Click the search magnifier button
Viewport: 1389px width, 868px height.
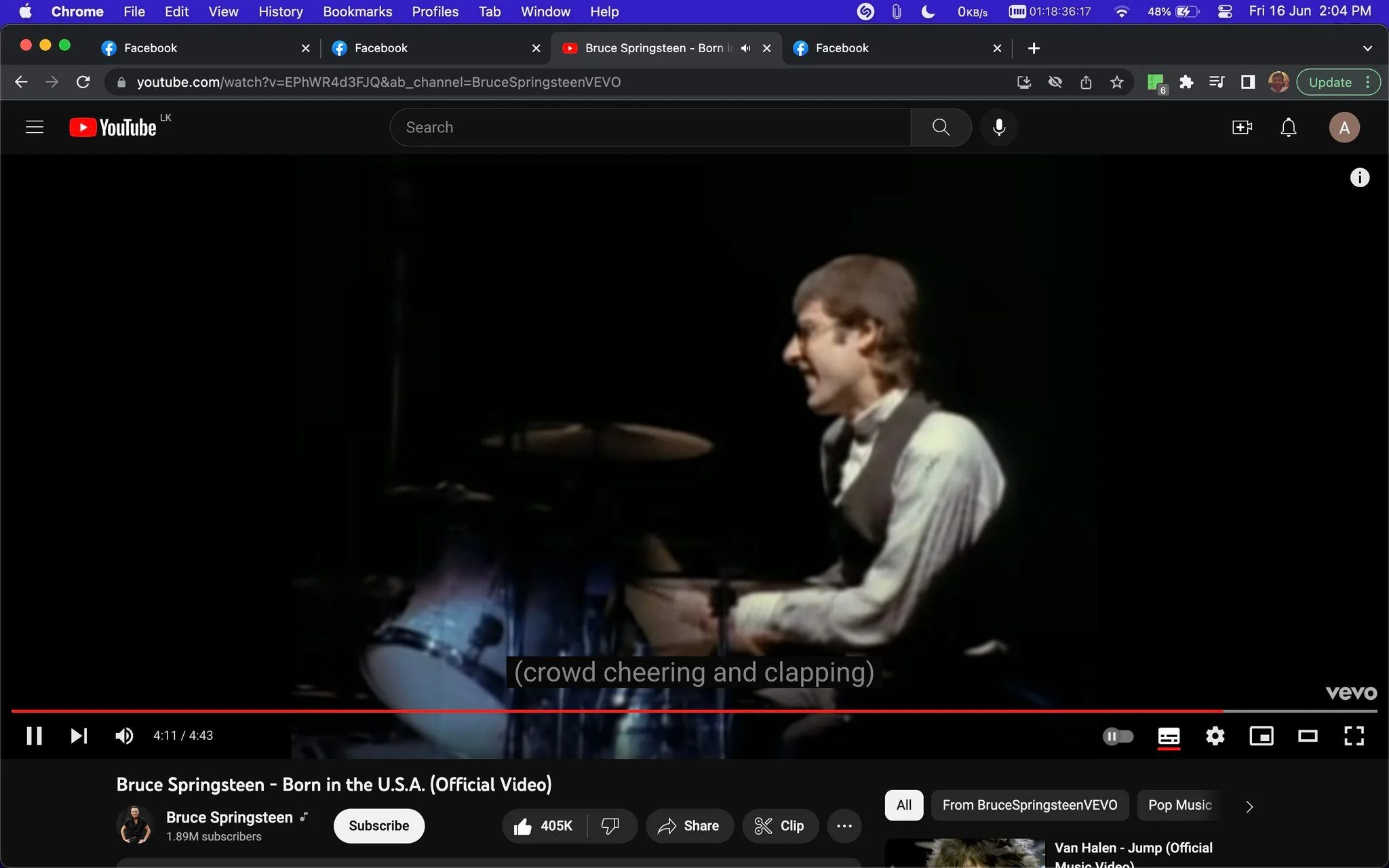pyautogui.click(x=941, y=127)
